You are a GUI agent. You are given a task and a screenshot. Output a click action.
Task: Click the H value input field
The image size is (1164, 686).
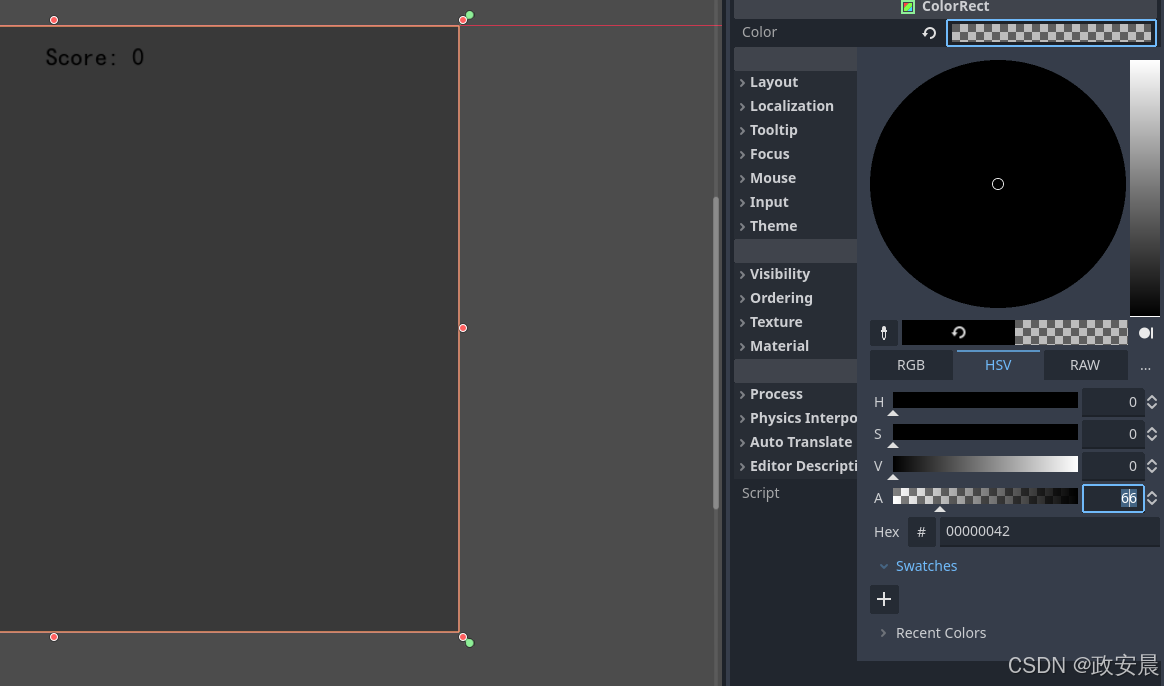[x=1112, y=402]
